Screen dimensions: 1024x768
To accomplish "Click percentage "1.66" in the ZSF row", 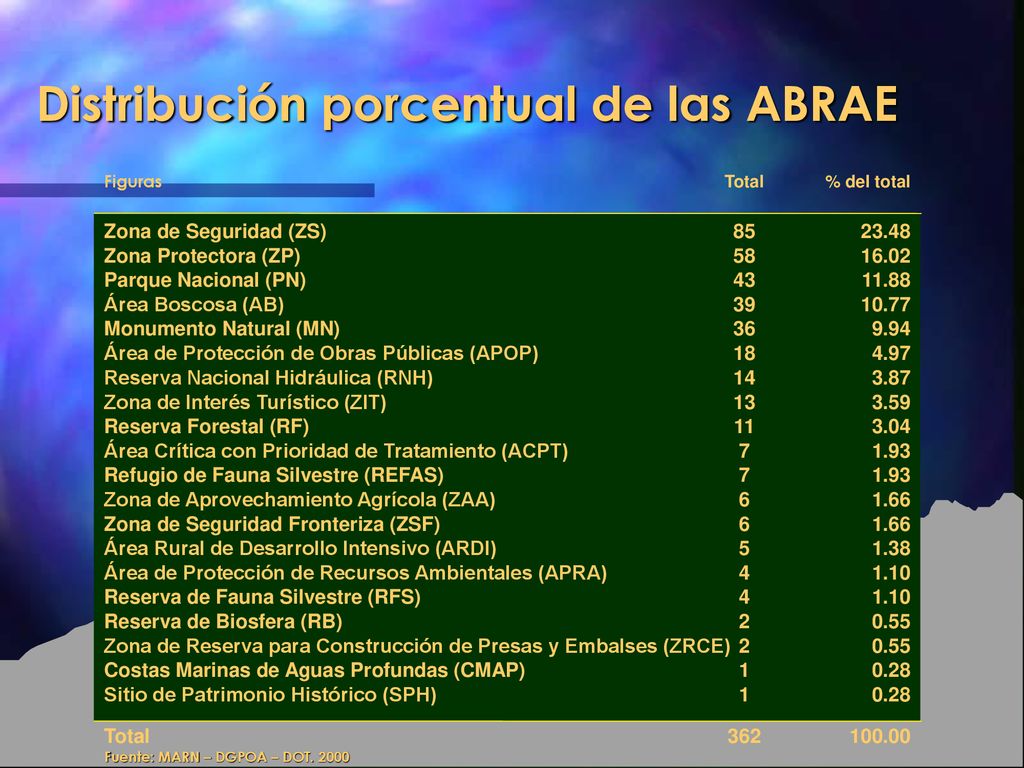I will tap(891, 524).
